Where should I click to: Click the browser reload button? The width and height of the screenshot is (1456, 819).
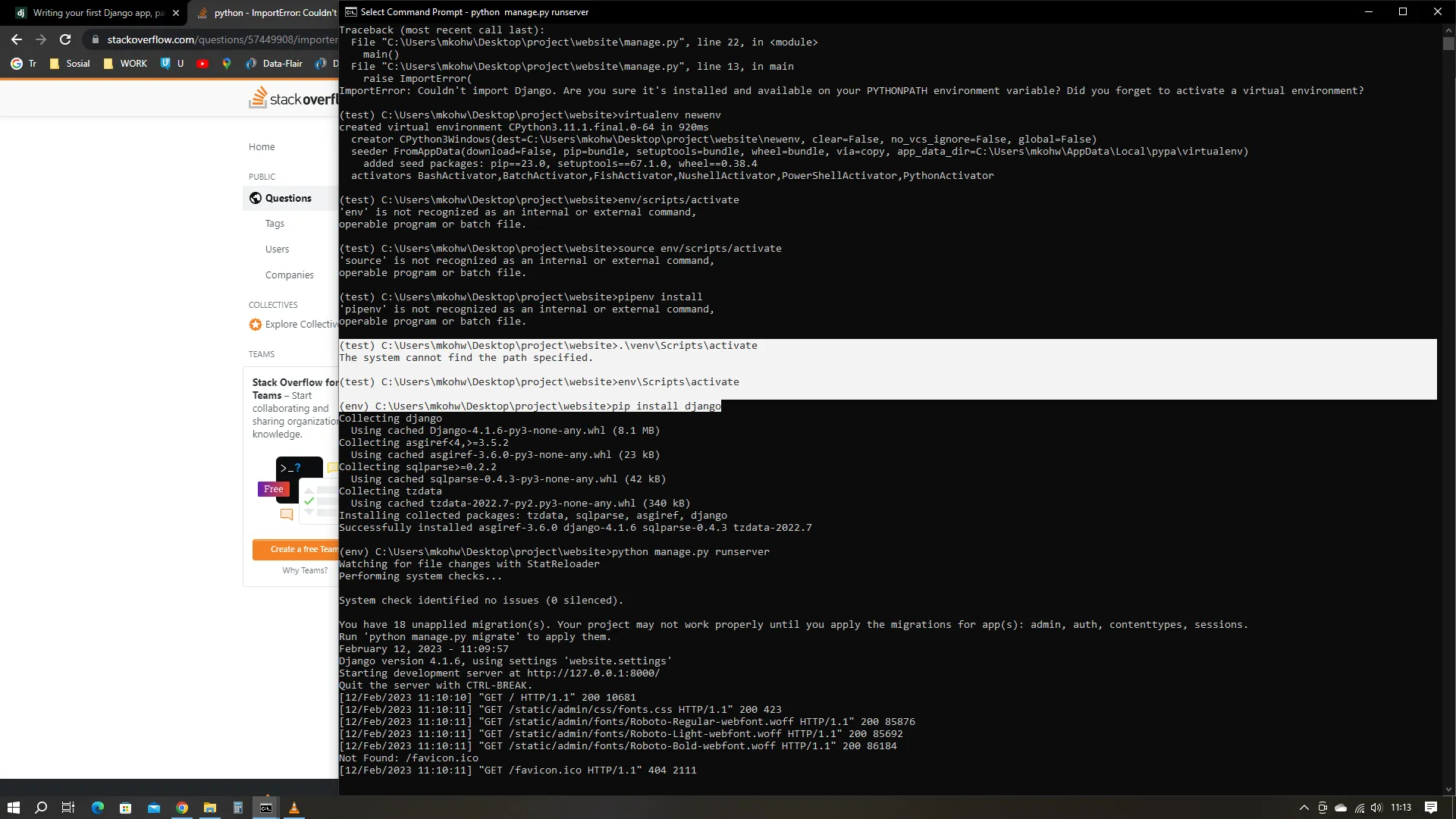(x=65, y=39)
